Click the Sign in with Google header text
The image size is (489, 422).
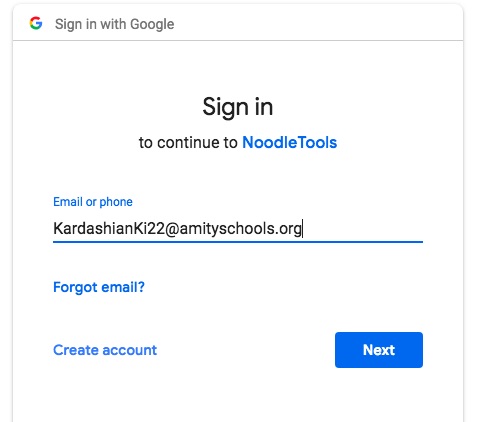tap(114, 24)
